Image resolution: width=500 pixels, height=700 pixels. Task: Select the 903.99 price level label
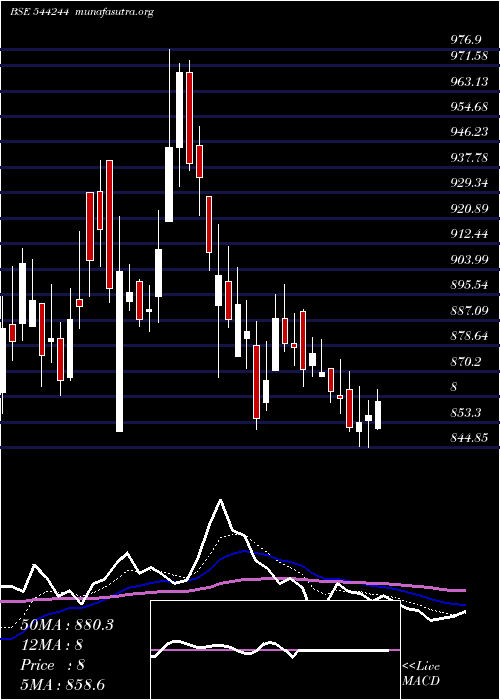click(469, 259)
